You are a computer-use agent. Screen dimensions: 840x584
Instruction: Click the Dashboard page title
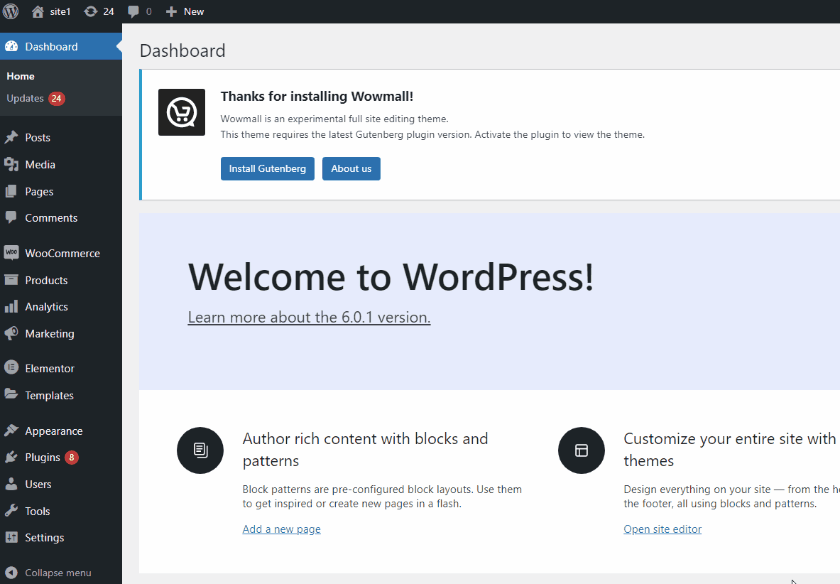tap(182, 51)
